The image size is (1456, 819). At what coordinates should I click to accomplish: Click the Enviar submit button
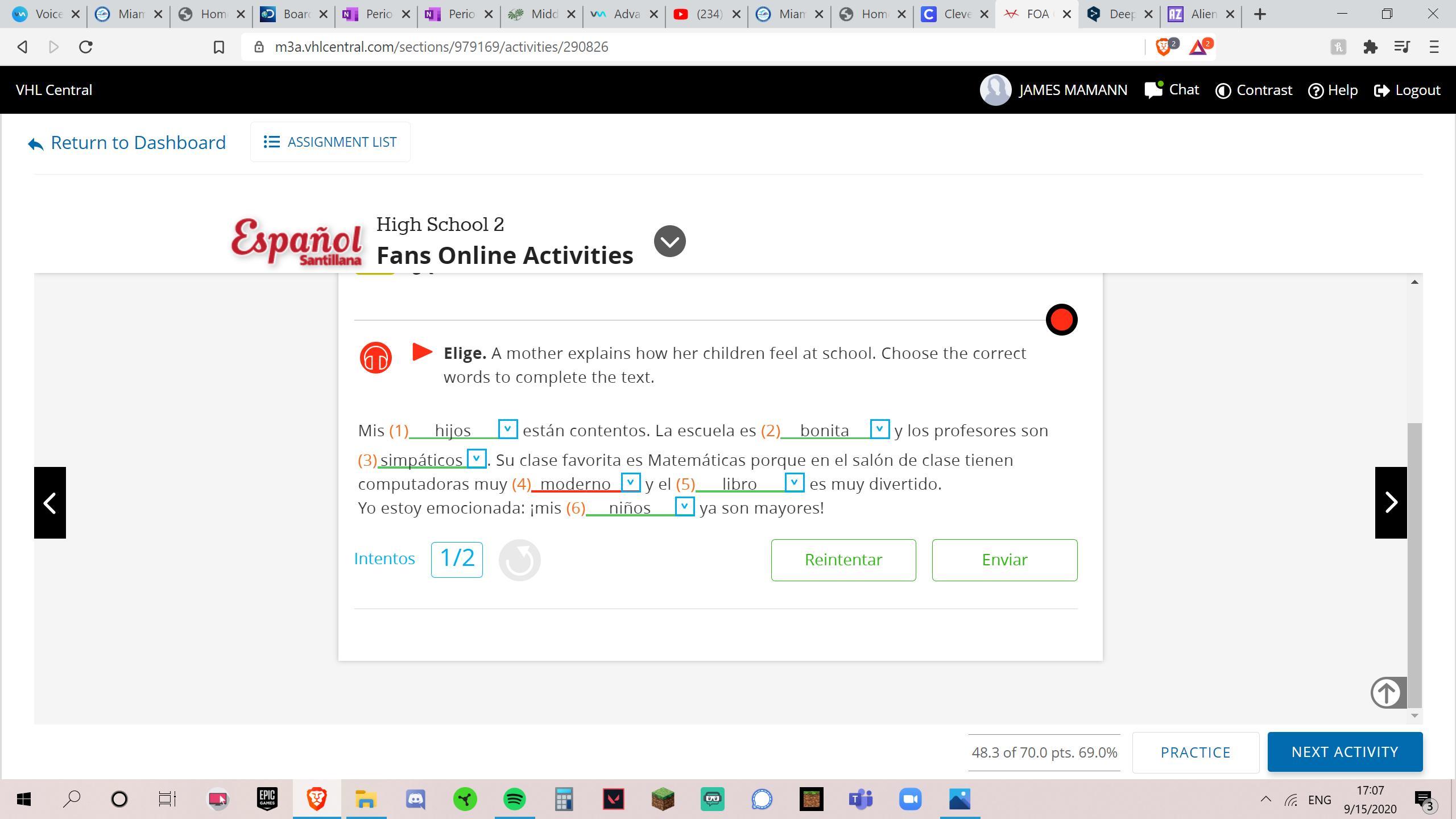click(1004, 560)
